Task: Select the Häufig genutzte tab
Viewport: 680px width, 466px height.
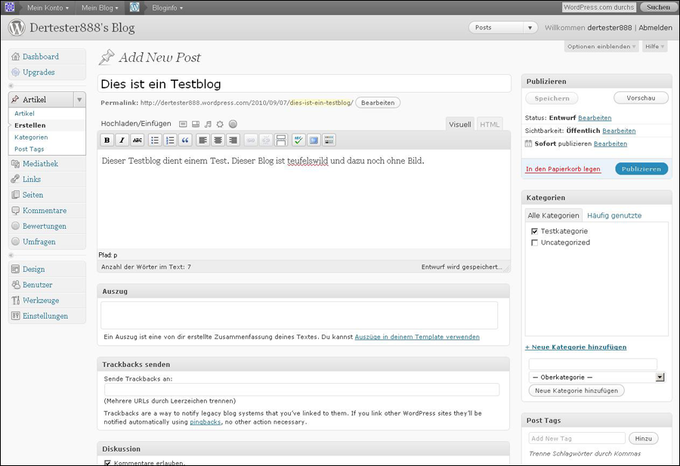Action: 614,215
